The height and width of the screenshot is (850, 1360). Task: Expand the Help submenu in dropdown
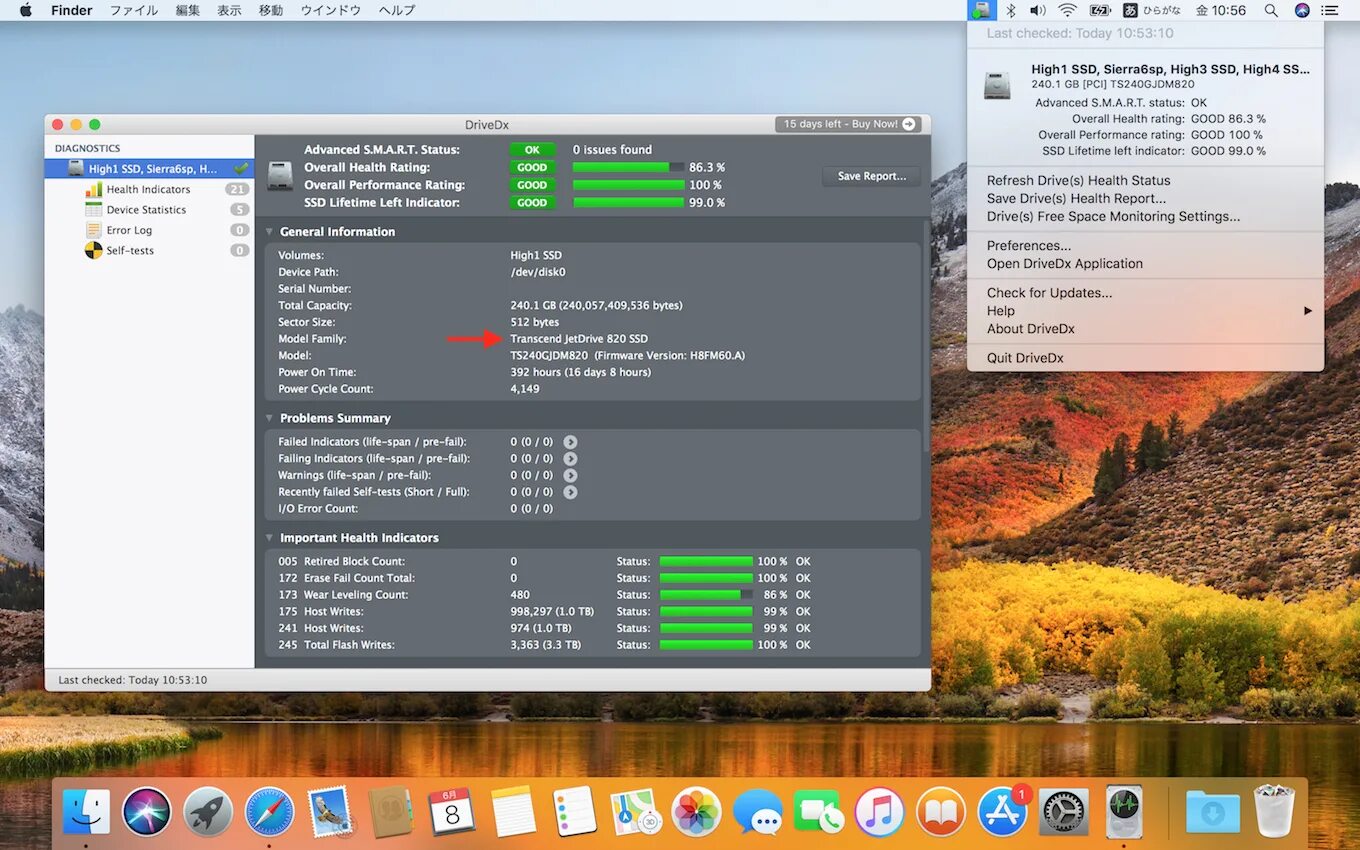tap(1145, 311)
